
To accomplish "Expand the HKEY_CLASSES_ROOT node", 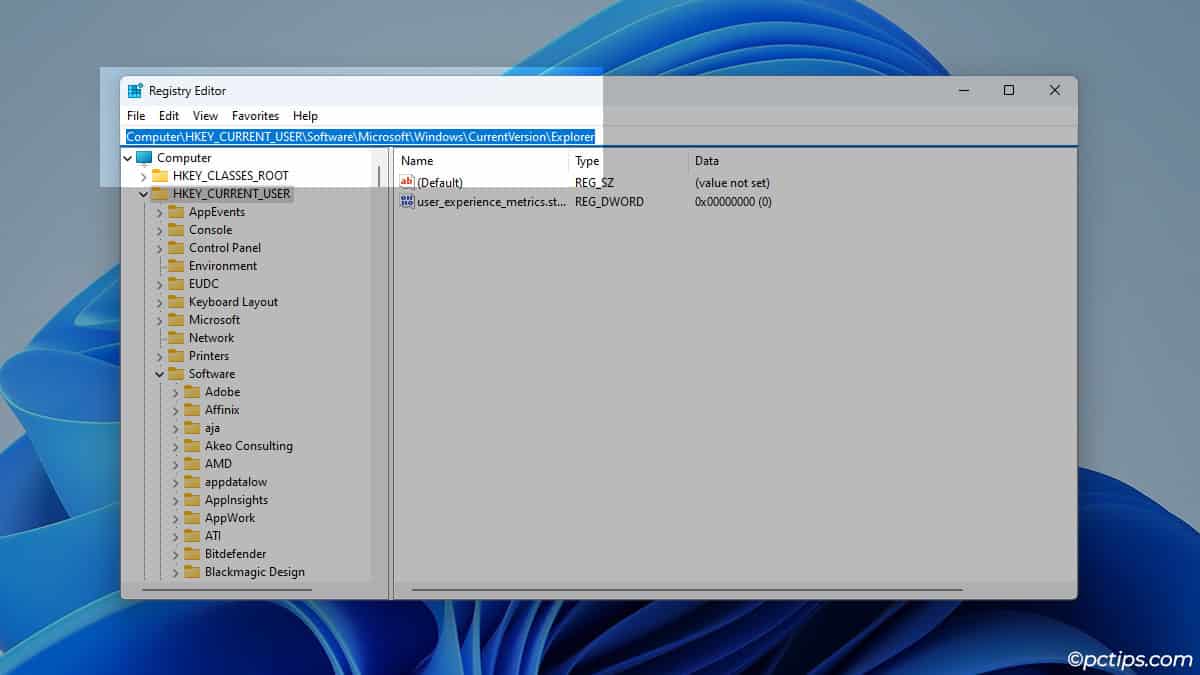I will tap(144, 176).
